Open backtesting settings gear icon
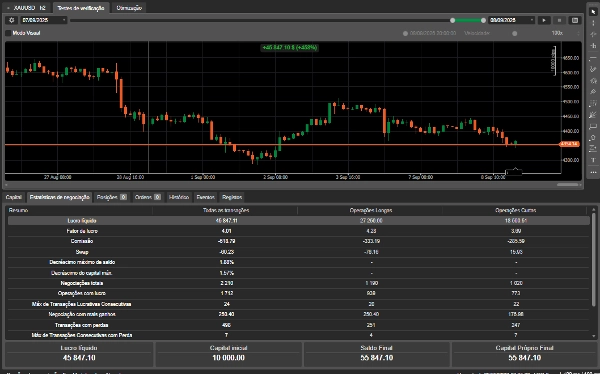600x374 pixels. 11,20
